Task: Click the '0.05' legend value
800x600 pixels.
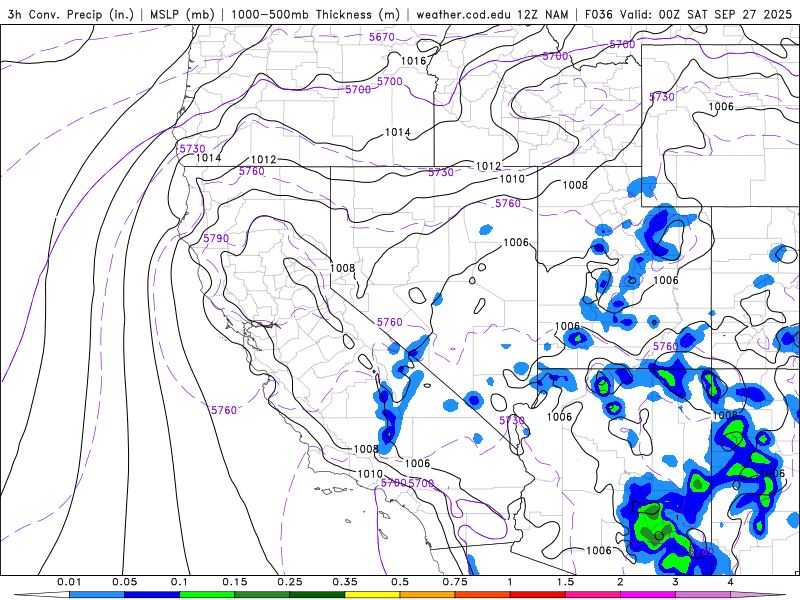Action: tap(124, 582)
